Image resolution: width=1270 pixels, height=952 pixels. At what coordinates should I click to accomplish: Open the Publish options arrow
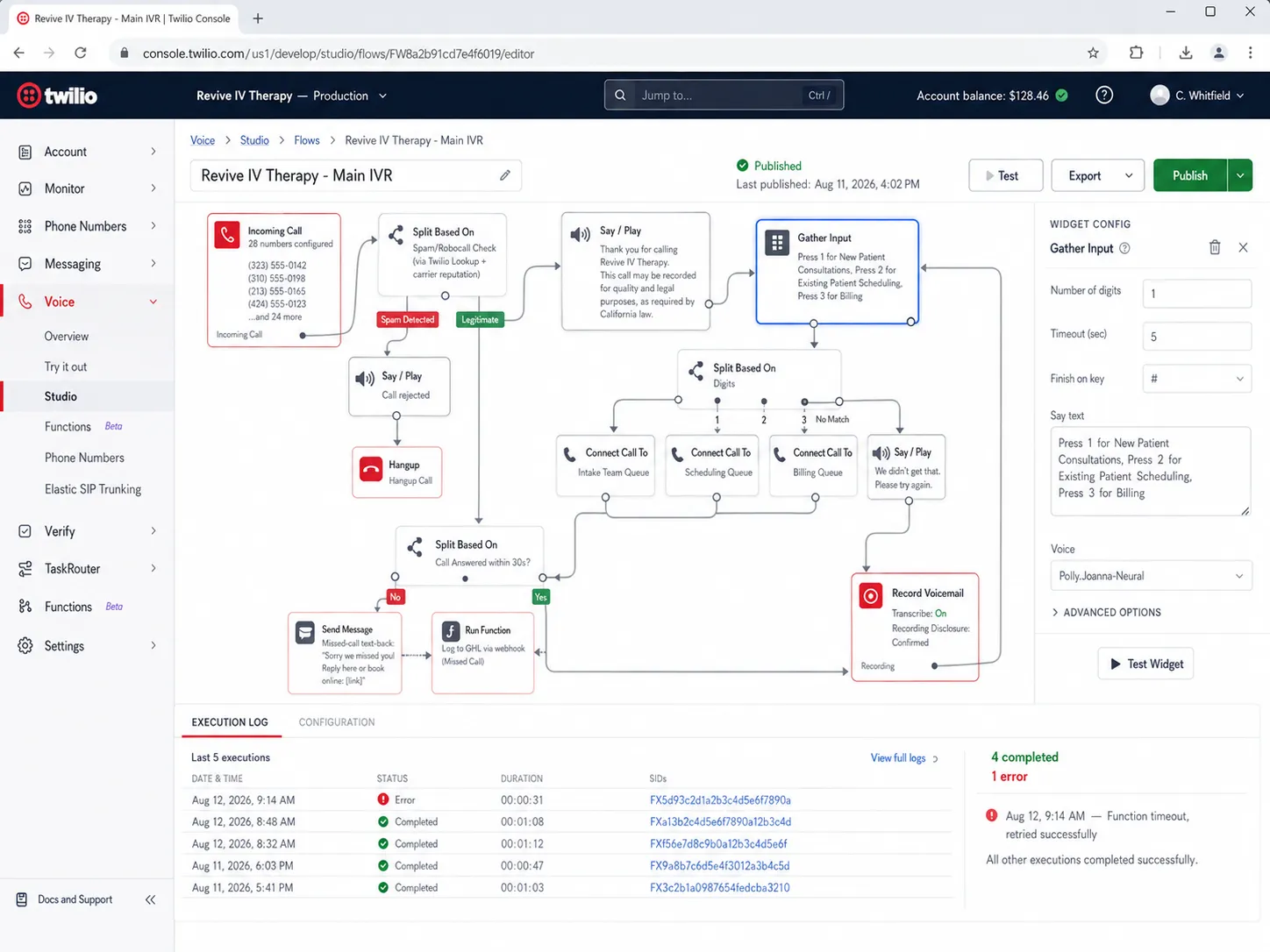(1240, 175)
